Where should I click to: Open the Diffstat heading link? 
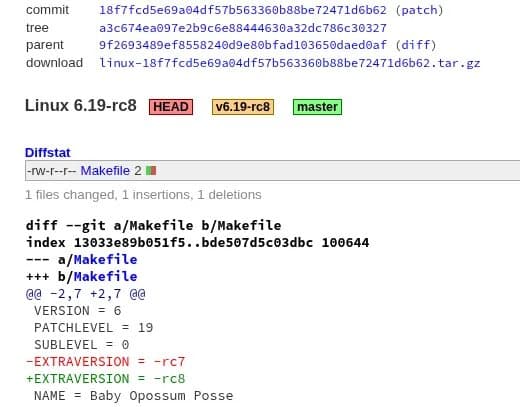click(48, 153)
